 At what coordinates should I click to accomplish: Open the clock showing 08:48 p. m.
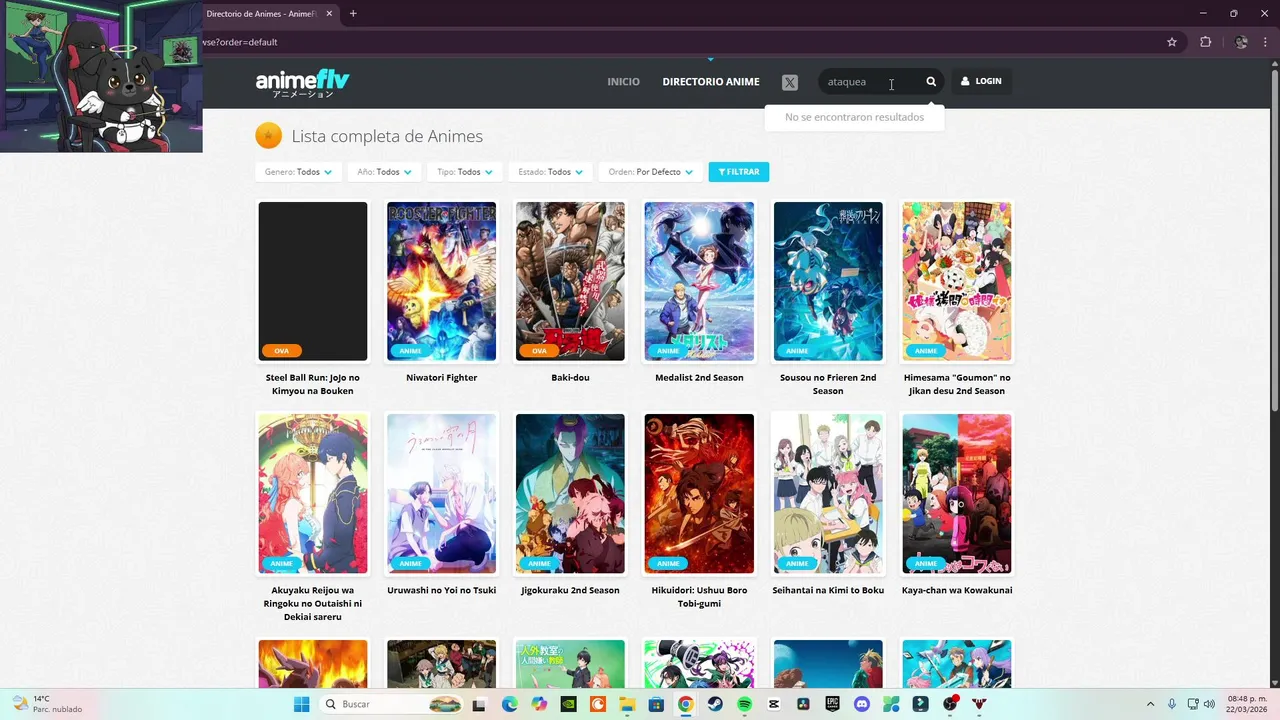pyautogui.click(x=1247, y=704)
